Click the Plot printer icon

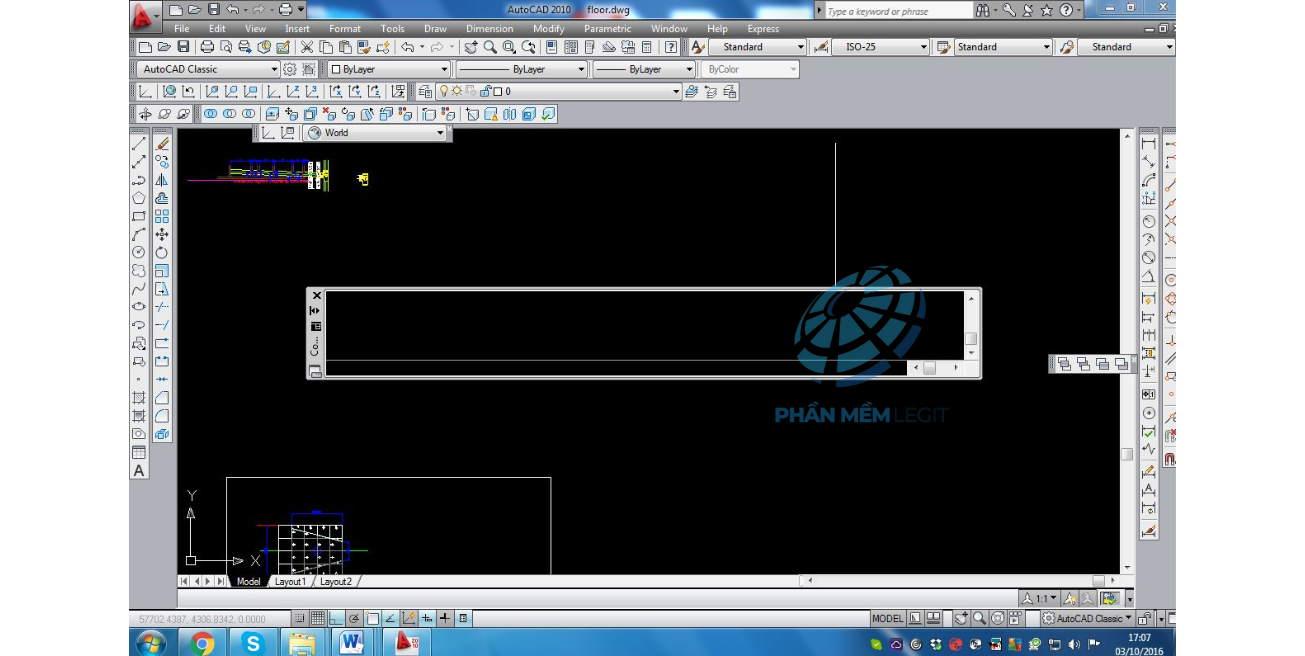point(207,47)
